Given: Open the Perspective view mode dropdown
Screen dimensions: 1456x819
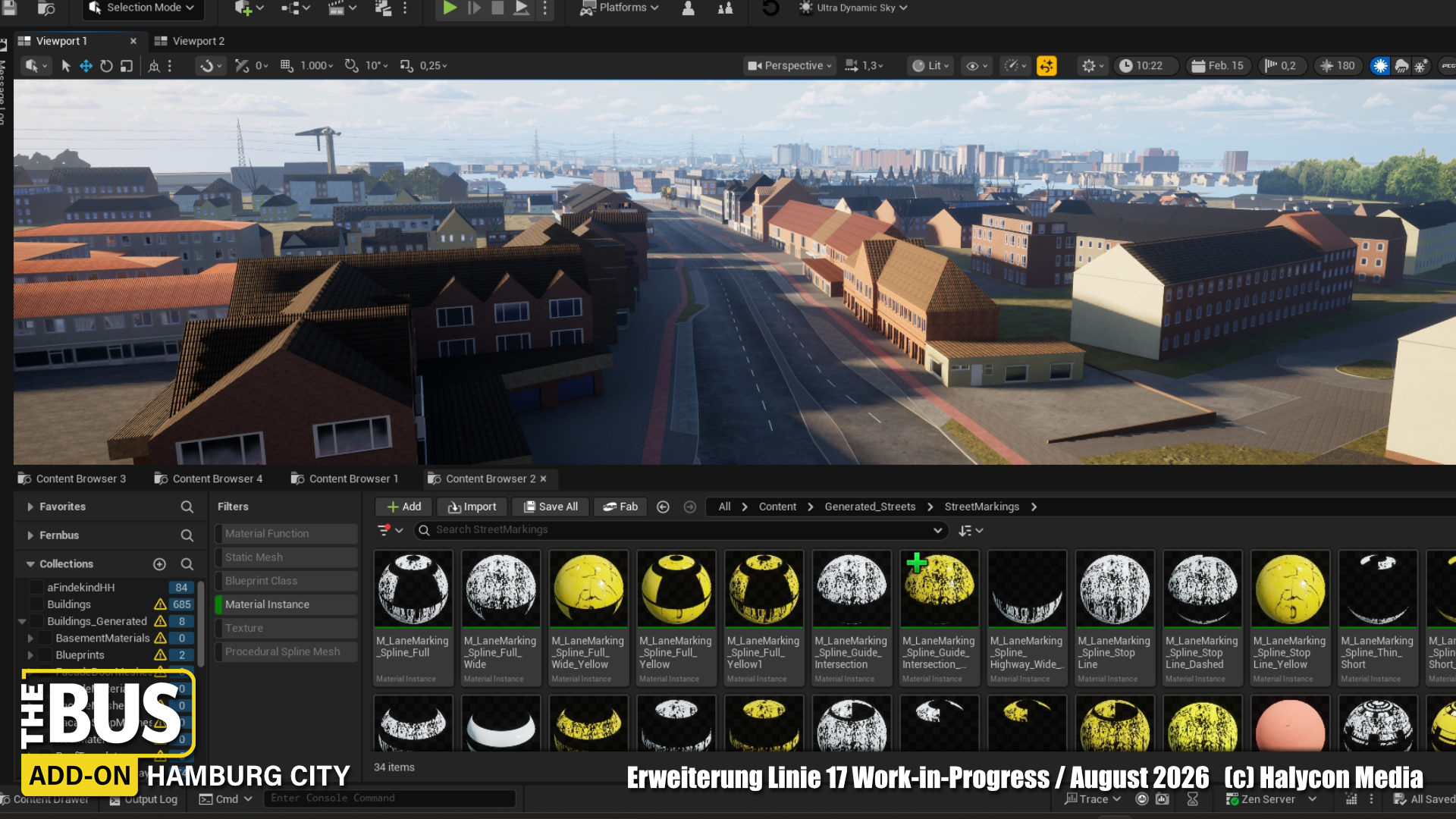Looking at the screenshot, I should point(790,66).
